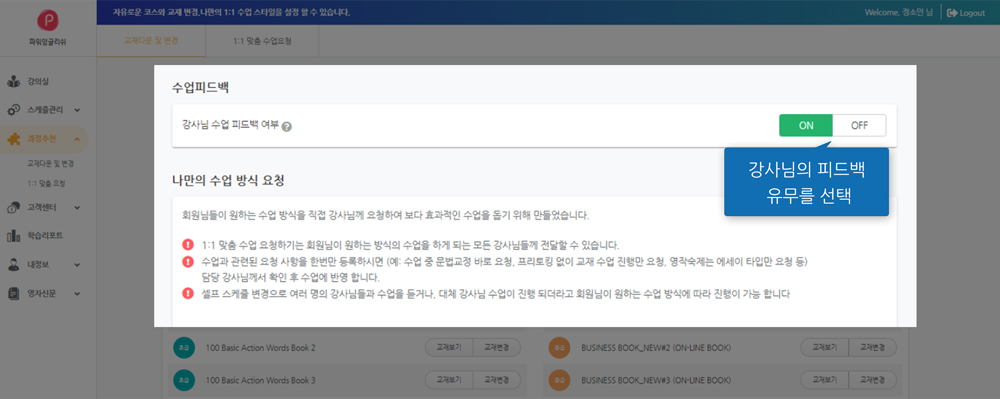Click BUSINESS BOOK_NEW#2 (ON-LINE BOOK) title
1000x399 pixels.
(656, 348)
